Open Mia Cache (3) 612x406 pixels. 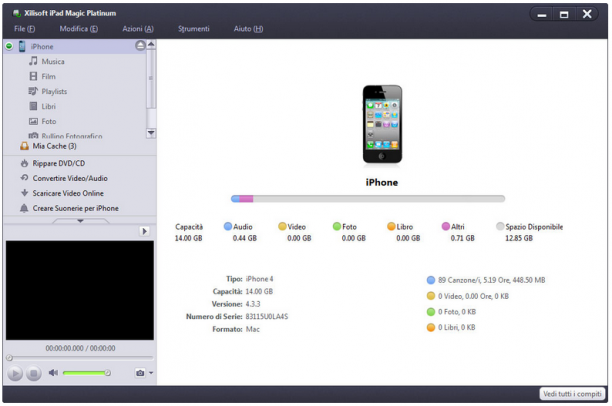(x=55, y=146)
